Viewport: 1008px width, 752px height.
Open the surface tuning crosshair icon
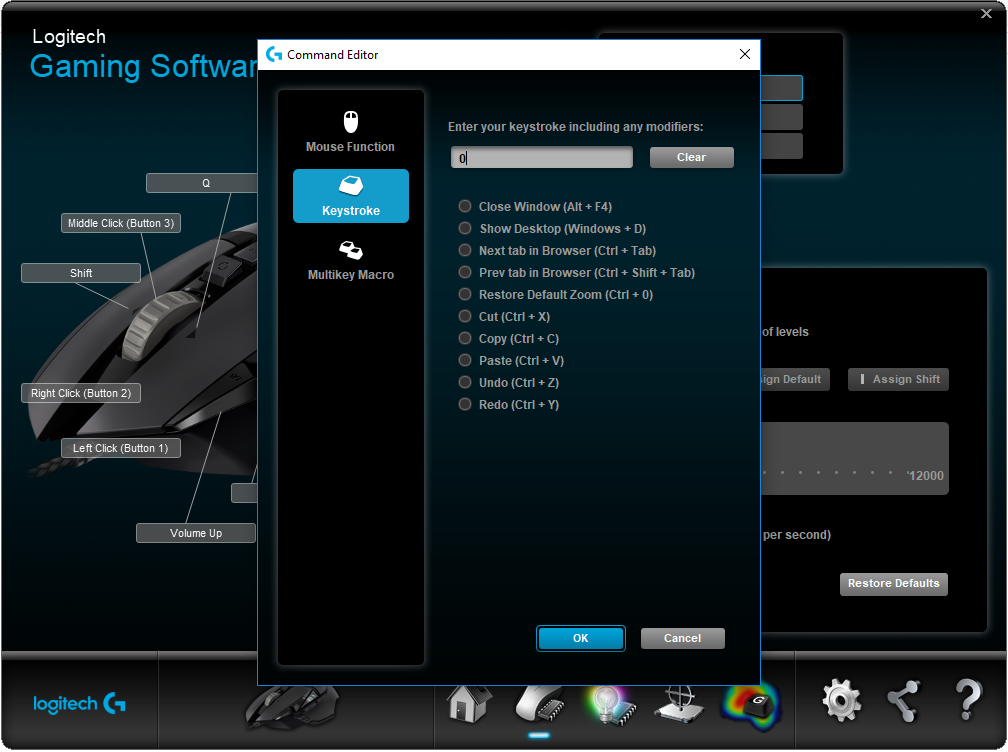click(680, 704)
